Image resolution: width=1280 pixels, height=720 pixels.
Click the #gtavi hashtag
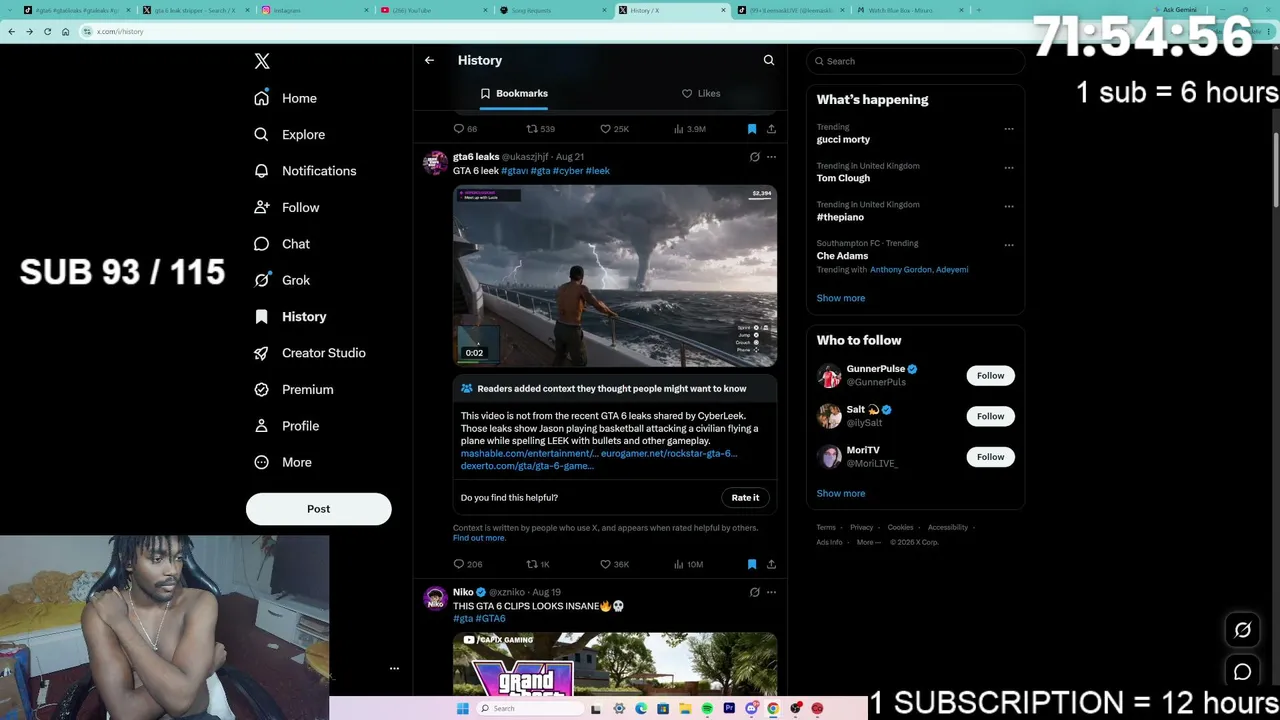515,171
